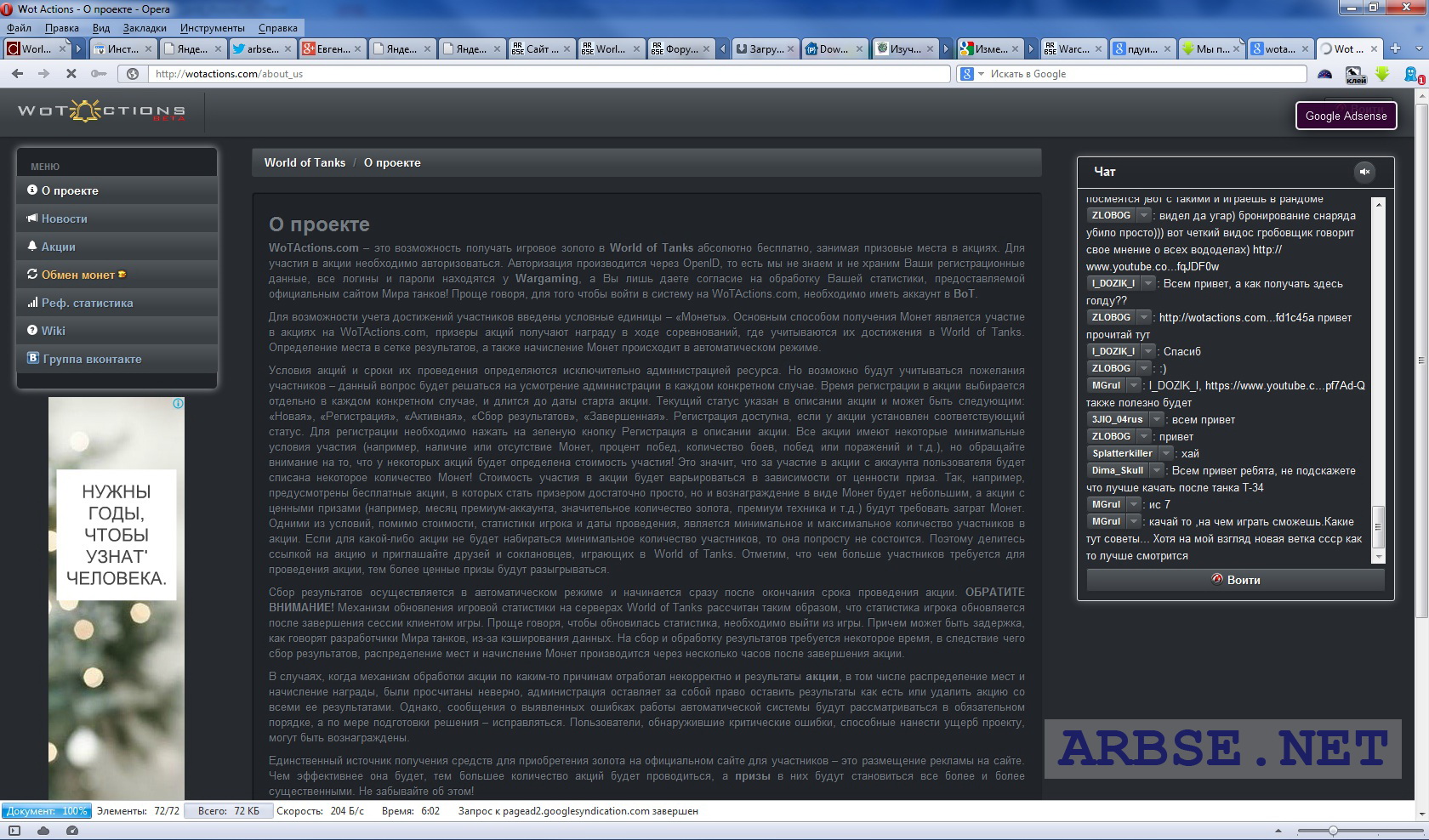Open Акции in sidebar menu
The height and width of the screenshot is (840, 1429).
point(117,247)
